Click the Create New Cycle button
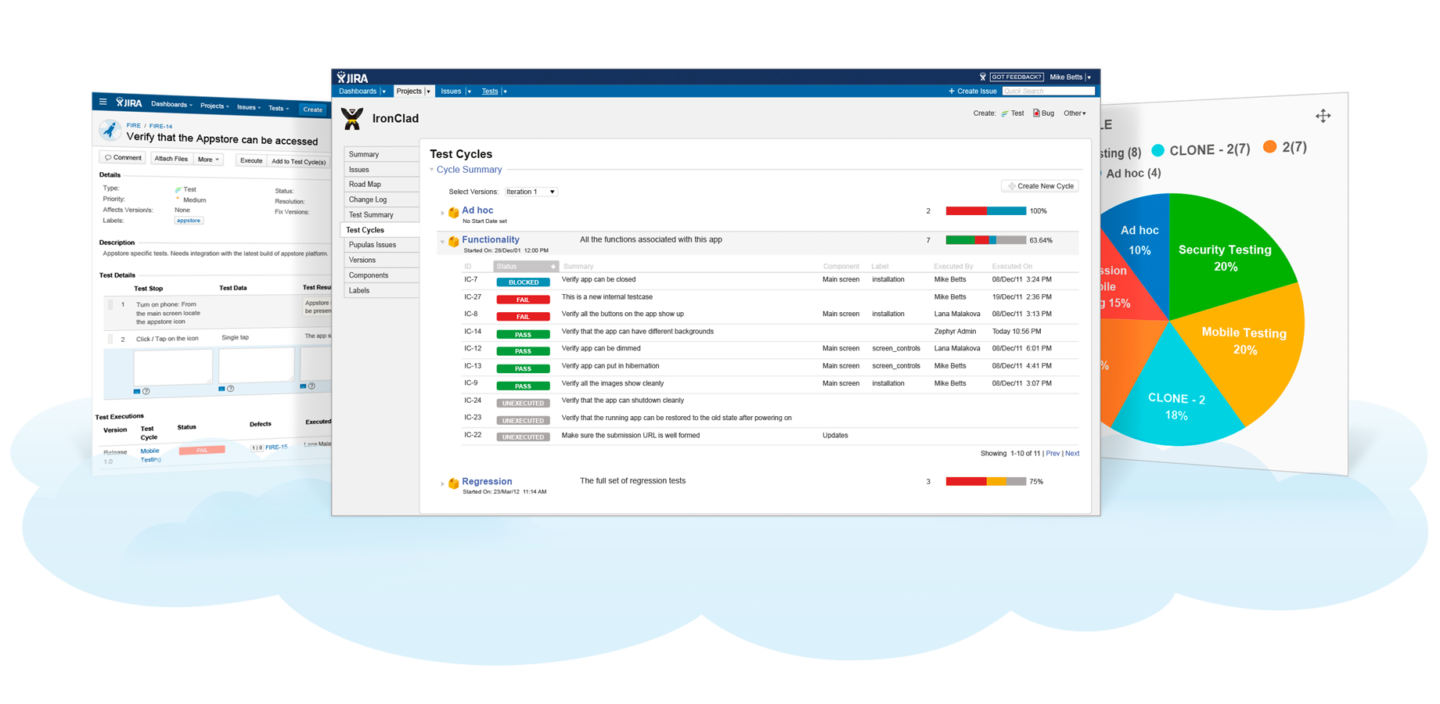This screenshot has width=1440, height=704. (1040, 186)
